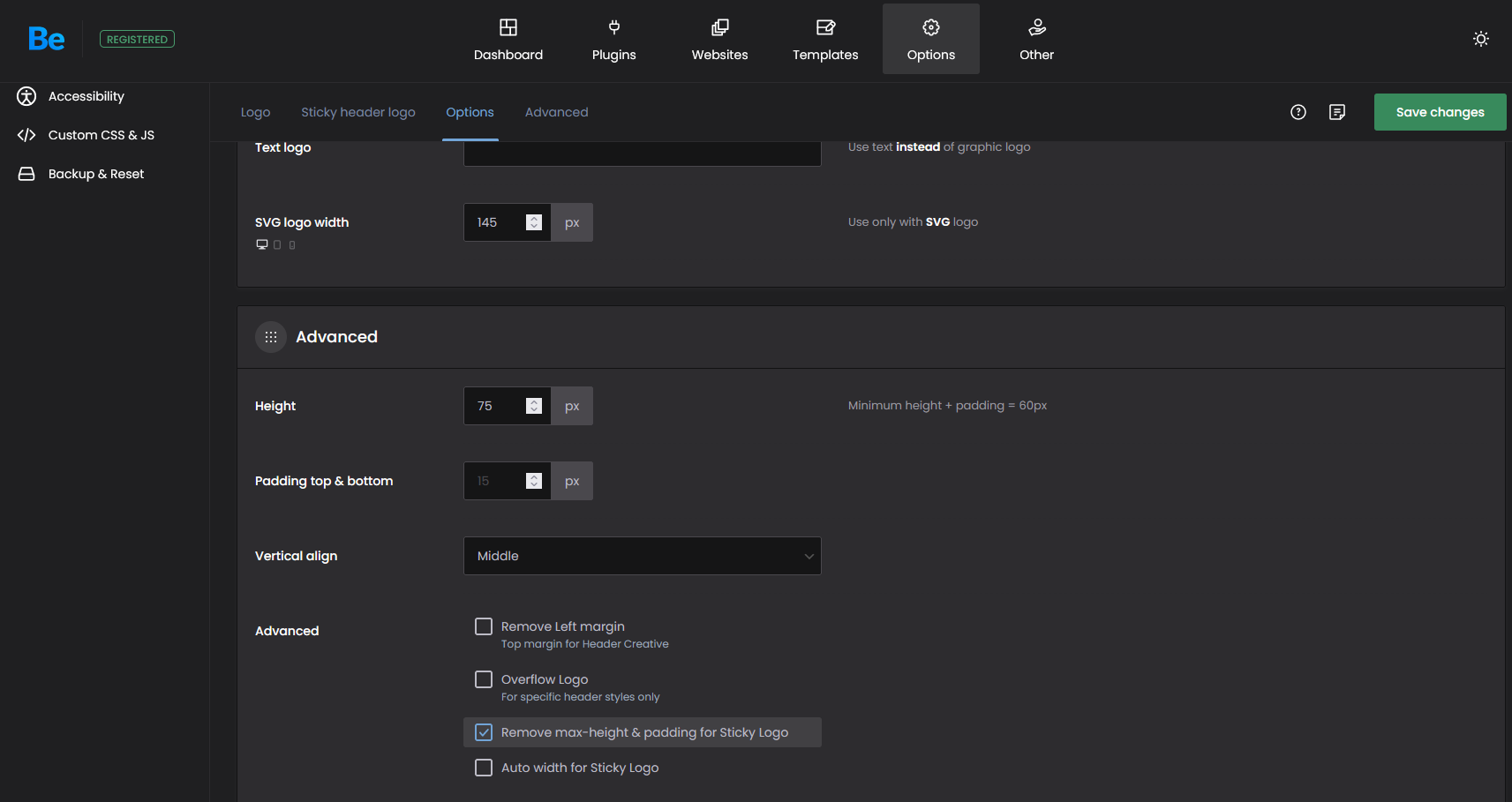This screenshot has height=802, width=1512.
Task: Select the Options top menu item
Action: point(931,39)
